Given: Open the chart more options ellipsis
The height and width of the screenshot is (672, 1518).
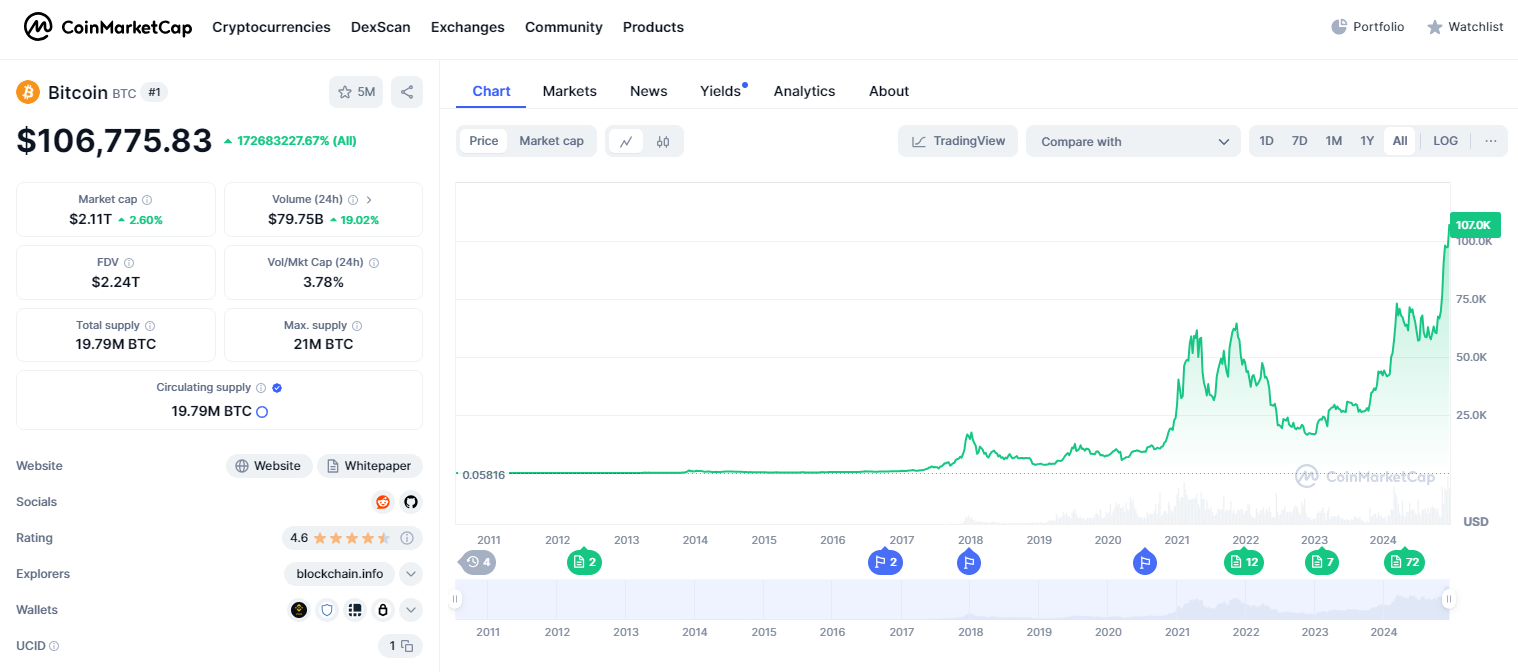Looking at the screenshot, I should 1490,141.
